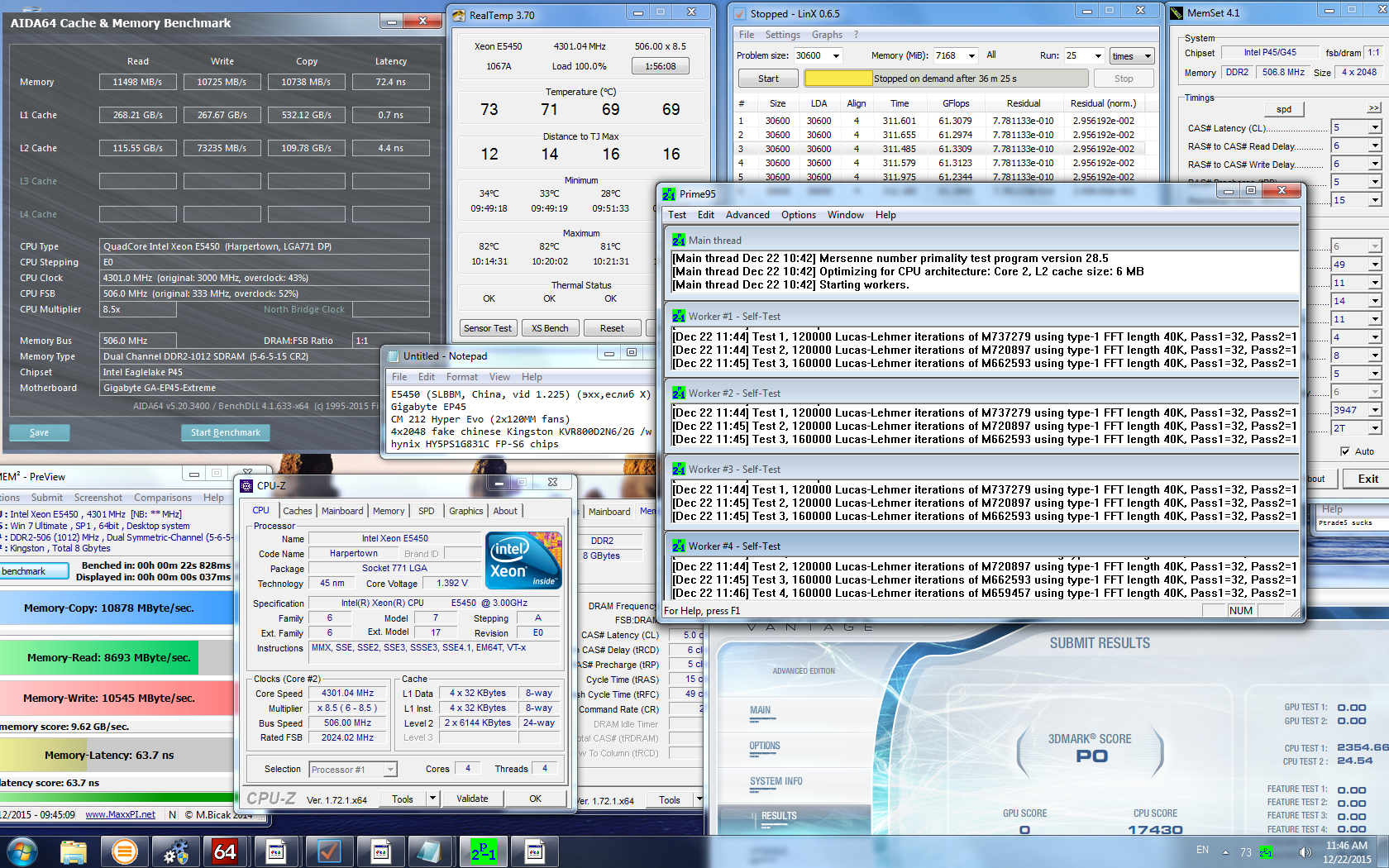Open the CAS# Latency dropdown in MemSet
This screenshot has height=868, width=1389.
(x=1374, y=127)
